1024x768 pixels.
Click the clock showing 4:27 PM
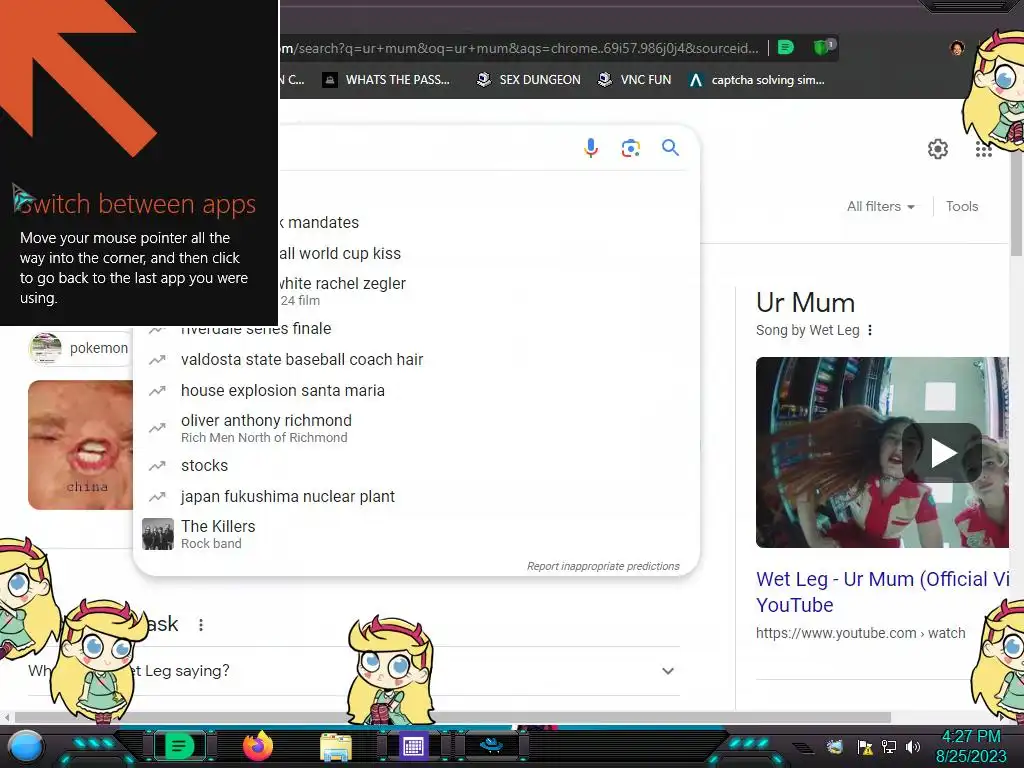971,737
